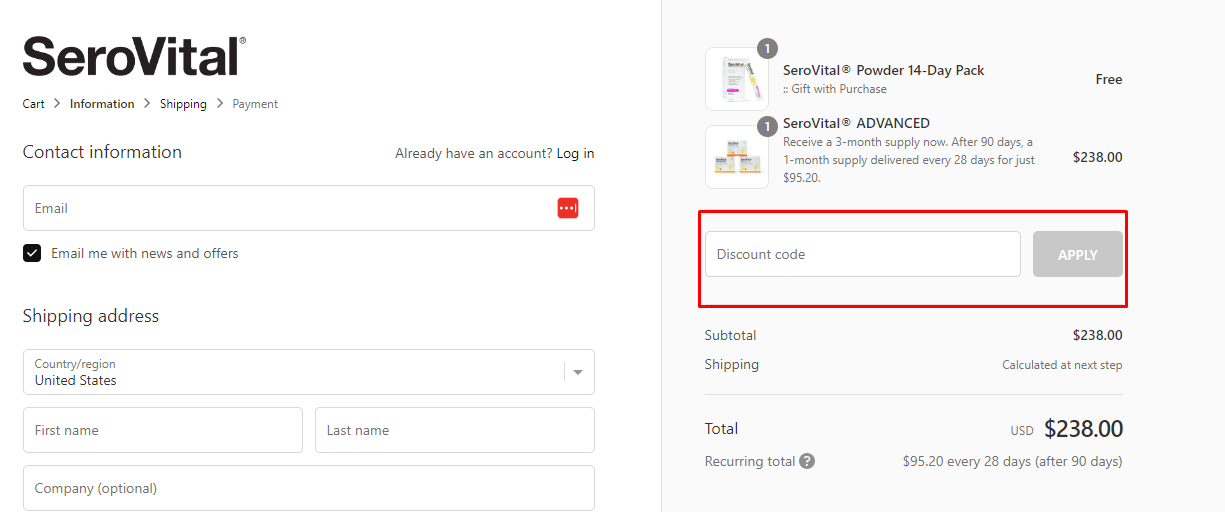Select the Information breadcrumb step
Viewport: 1225px width, 512px height.
[x=102, y=104]
